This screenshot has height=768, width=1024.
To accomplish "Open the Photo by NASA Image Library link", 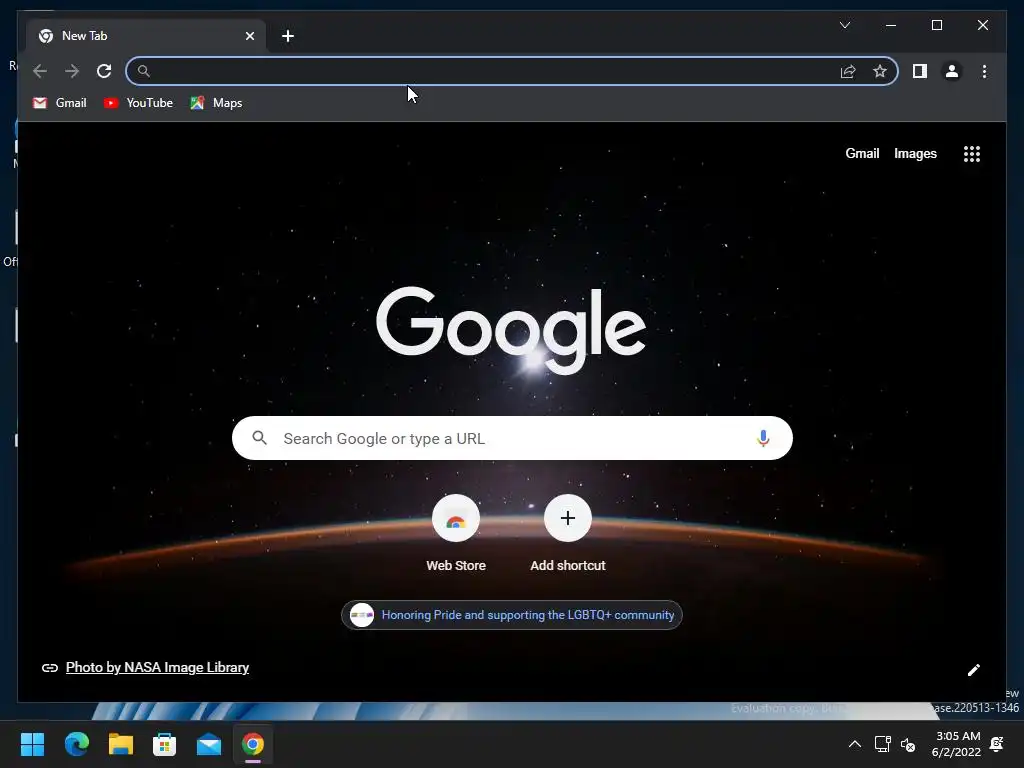I will tap(157, 667).
